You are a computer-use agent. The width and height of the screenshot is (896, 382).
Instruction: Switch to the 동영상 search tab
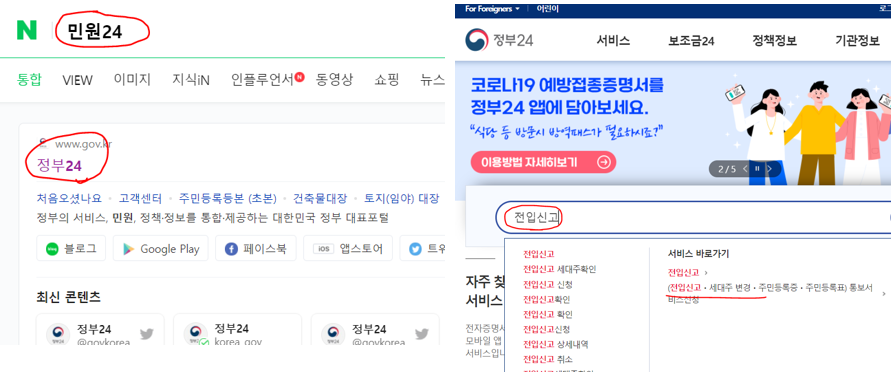(335, 79)
